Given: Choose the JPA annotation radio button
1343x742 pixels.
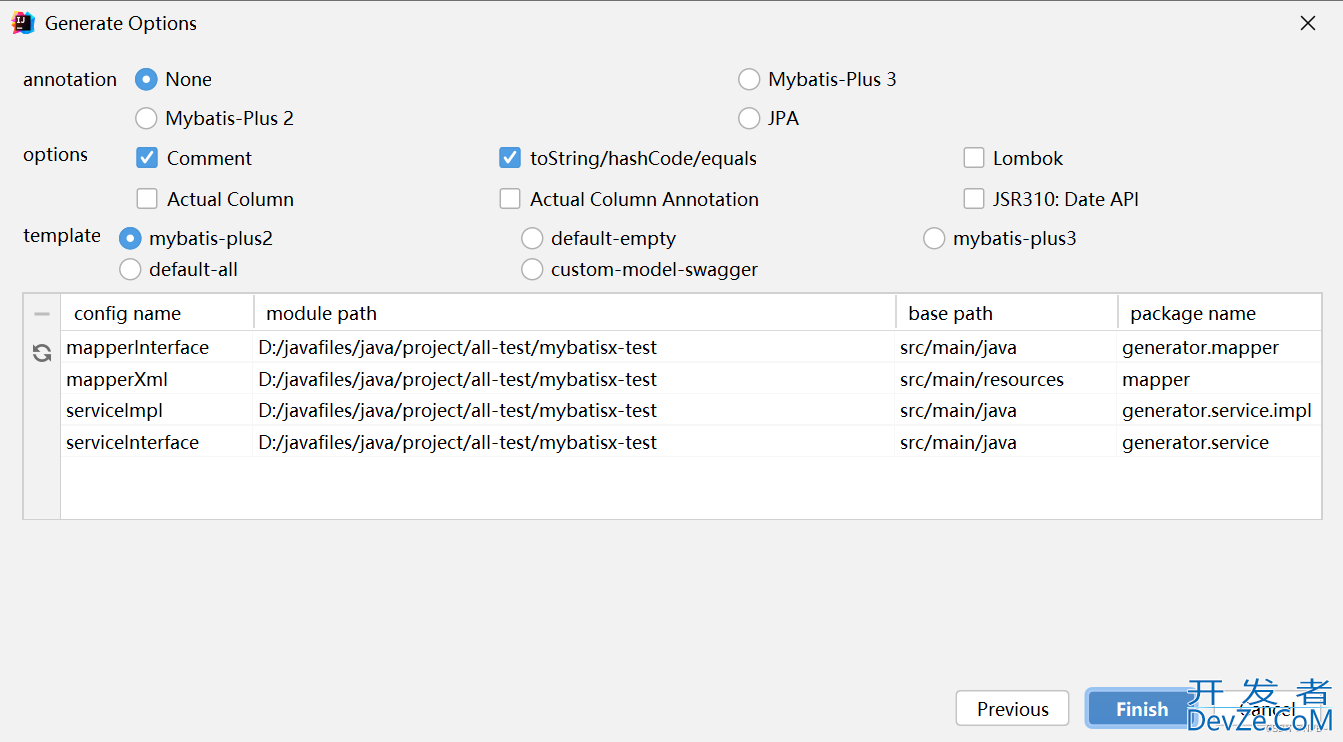Looking at the screenshot, I should (x=749, y=118).
